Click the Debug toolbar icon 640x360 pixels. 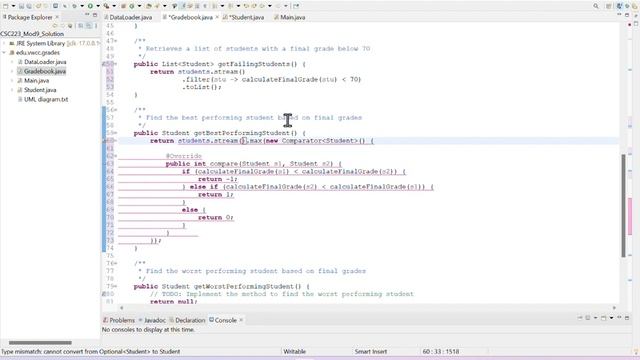coord(74,6)
